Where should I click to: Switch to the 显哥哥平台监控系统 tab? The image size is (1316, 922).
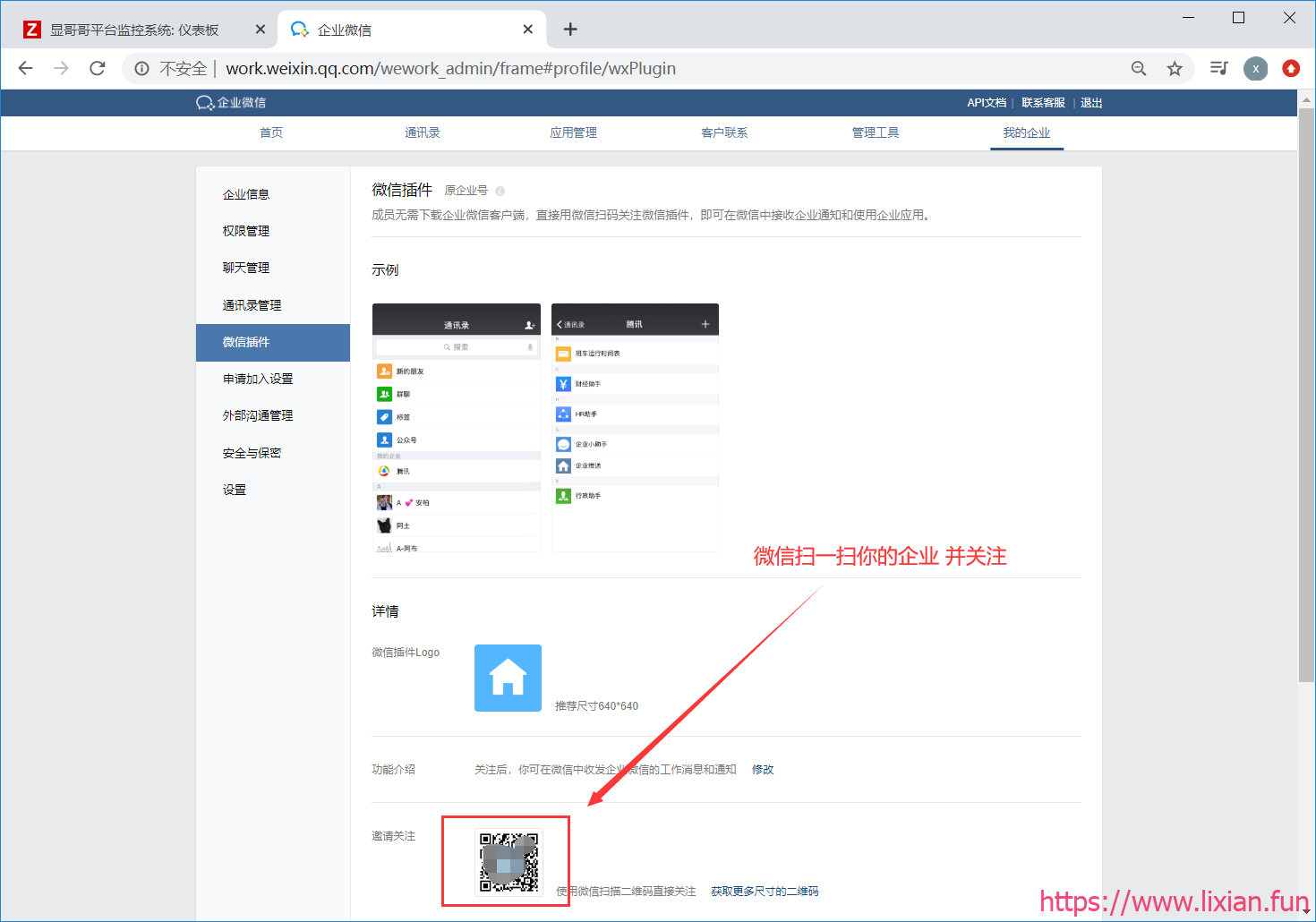click(134, 30)
